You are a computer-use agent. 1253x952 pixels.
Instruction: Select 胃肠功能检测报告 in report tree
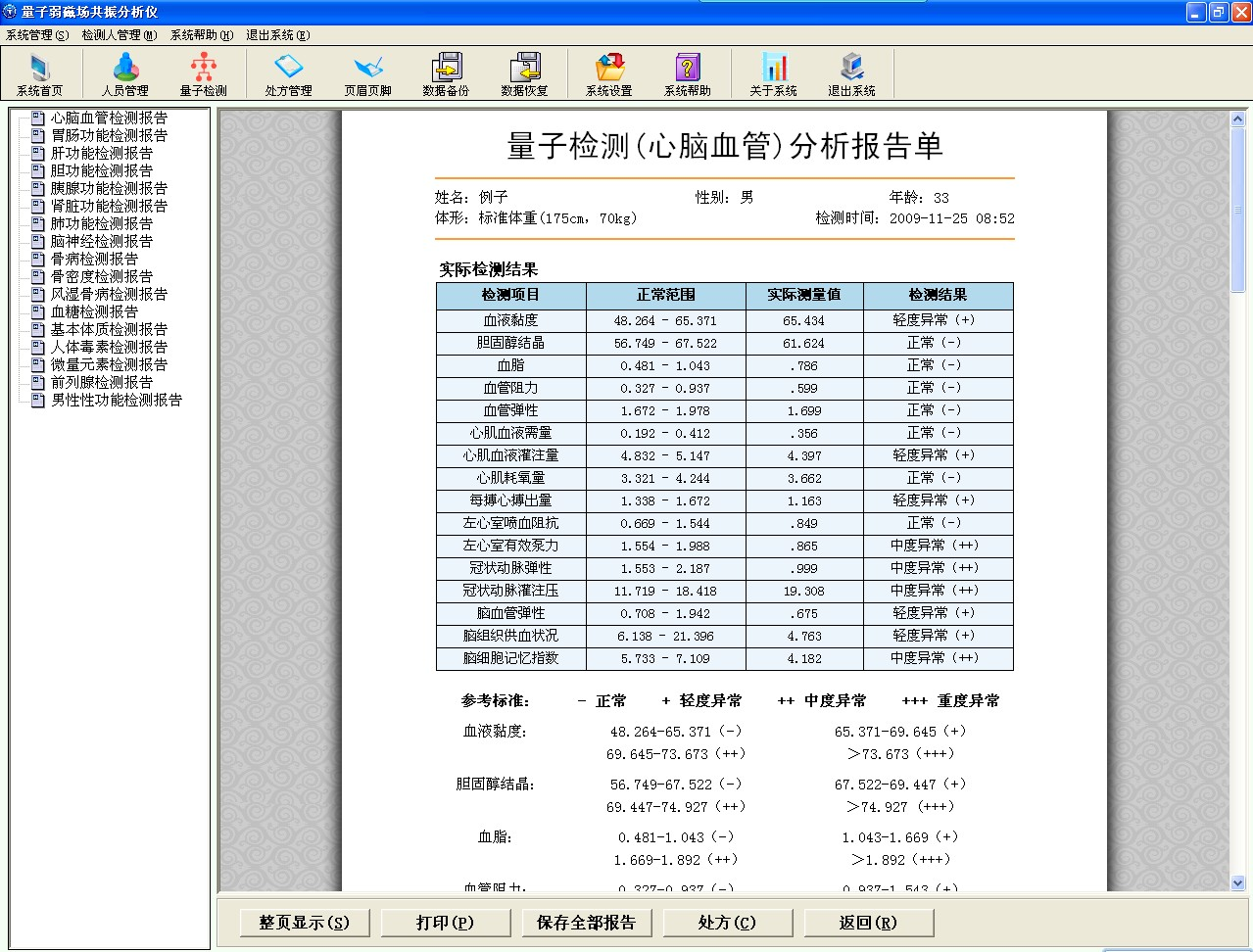pos(109,135)
